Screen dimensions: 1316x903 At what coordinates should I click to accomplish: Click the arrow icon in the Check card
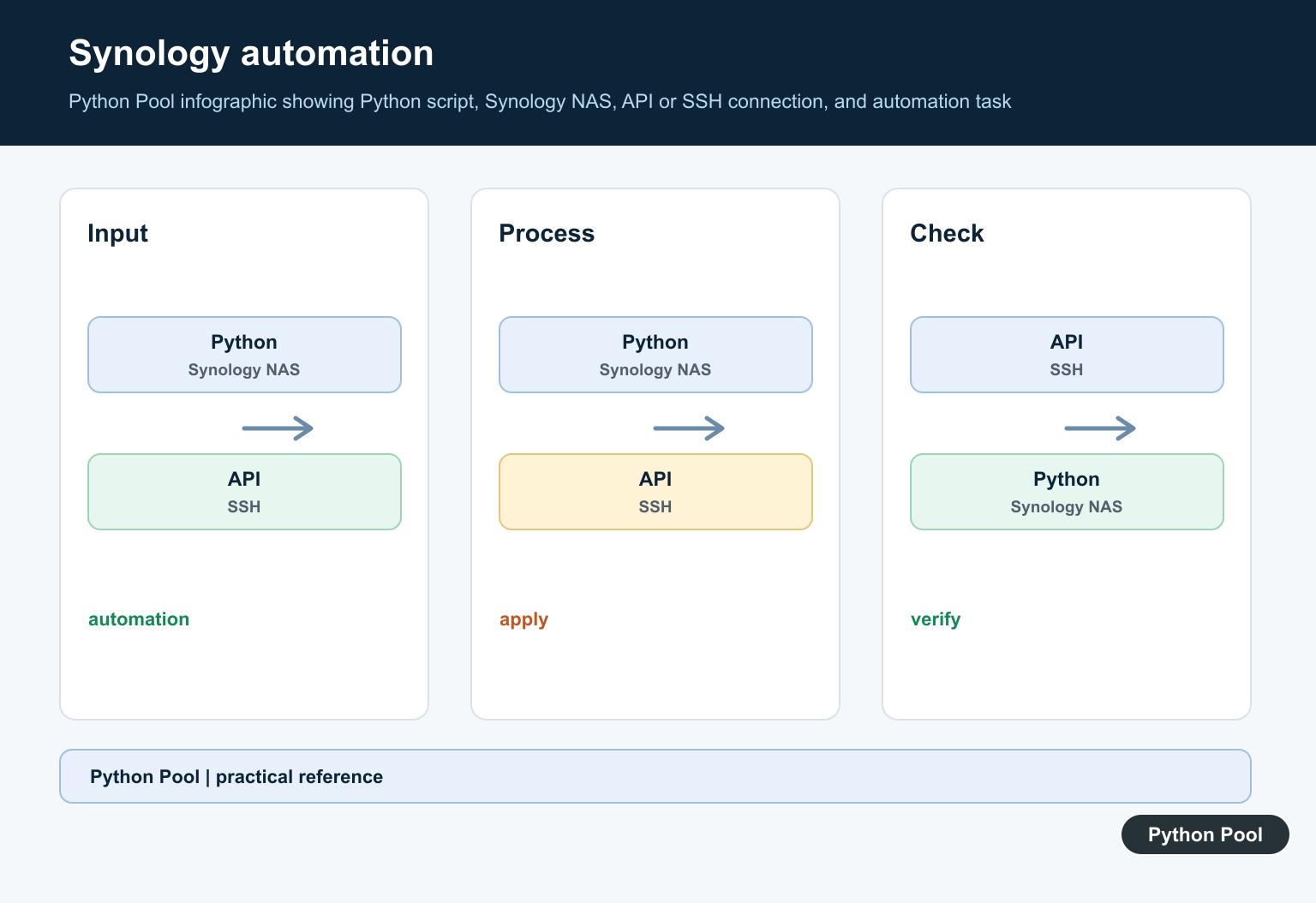(1100, 428)
